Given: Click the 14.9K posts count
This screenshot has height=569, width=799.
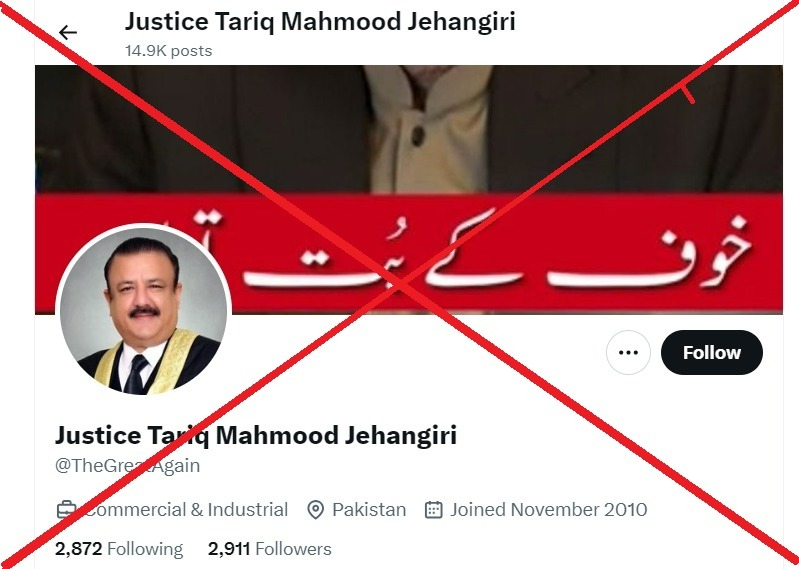Looking at the screenshot, I should click(169, 51).
